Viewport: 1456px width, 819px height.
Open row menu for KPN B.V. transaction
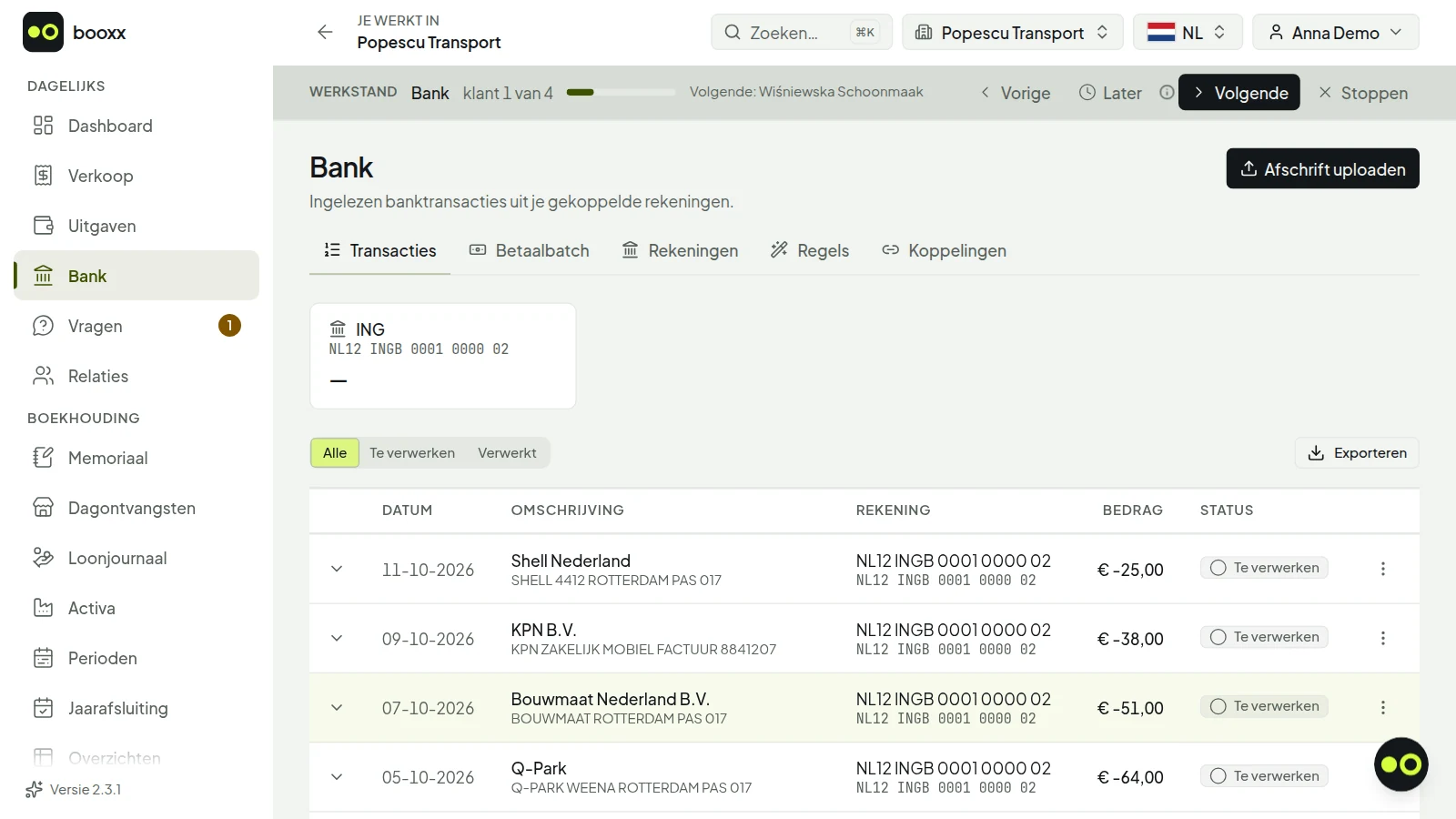point(1383,638)
